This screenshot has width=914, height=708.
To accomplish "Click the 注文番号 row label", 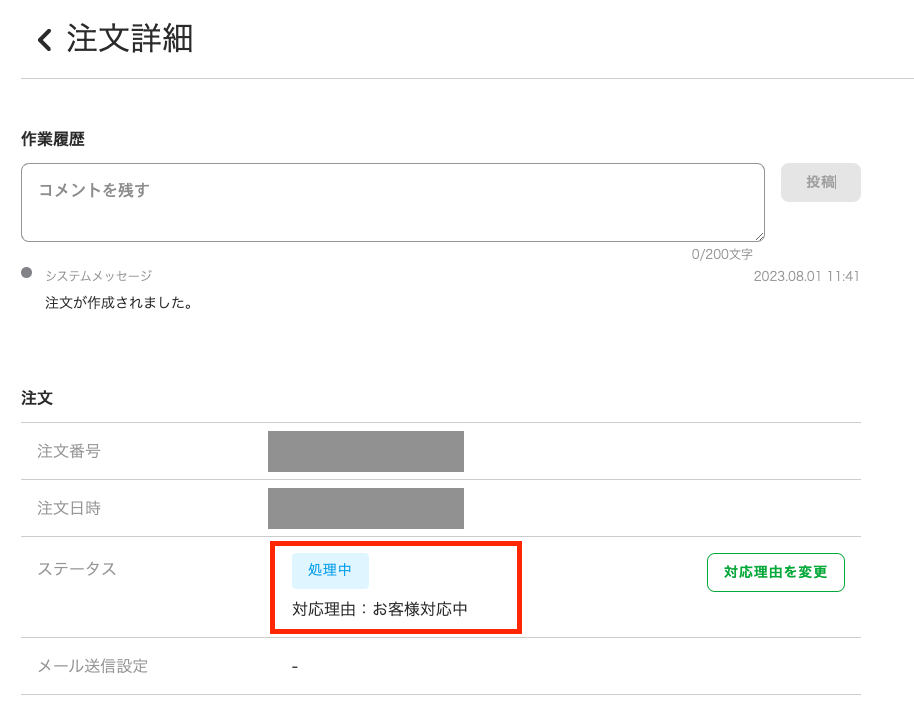I will [x=69, y=451].
